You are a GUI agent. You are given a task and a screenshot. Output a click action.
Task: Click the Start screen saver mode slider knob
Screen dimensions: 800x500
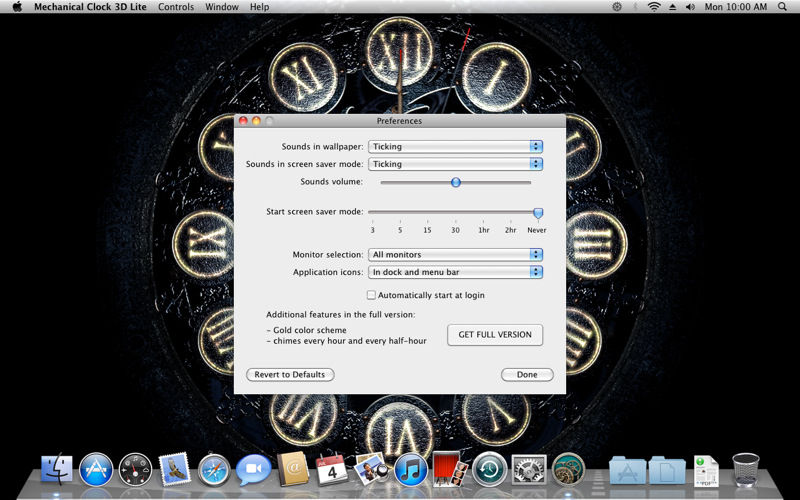(538, 212)
